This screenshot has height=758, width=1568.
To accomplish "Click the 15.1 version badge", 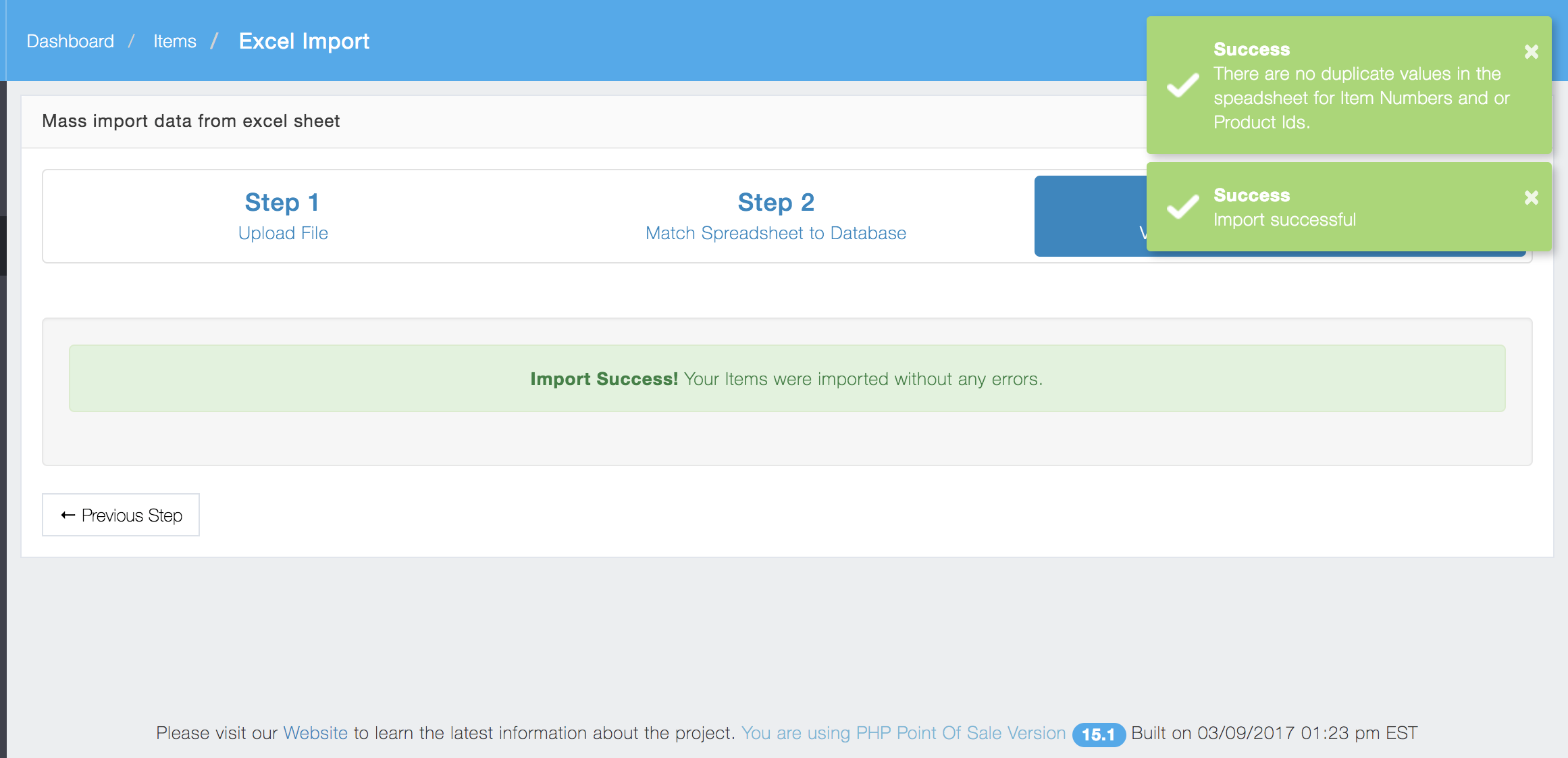I will (1098, 734).
